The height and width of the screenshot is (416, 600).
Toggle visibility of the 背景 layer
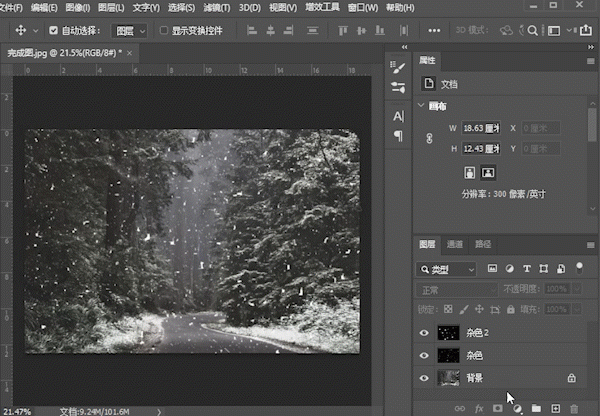(424, 378)
